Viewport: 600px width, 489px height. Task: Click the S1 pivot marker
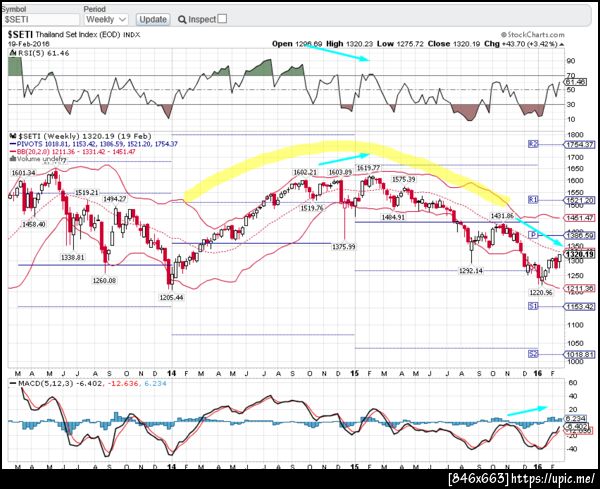(533, 306)
